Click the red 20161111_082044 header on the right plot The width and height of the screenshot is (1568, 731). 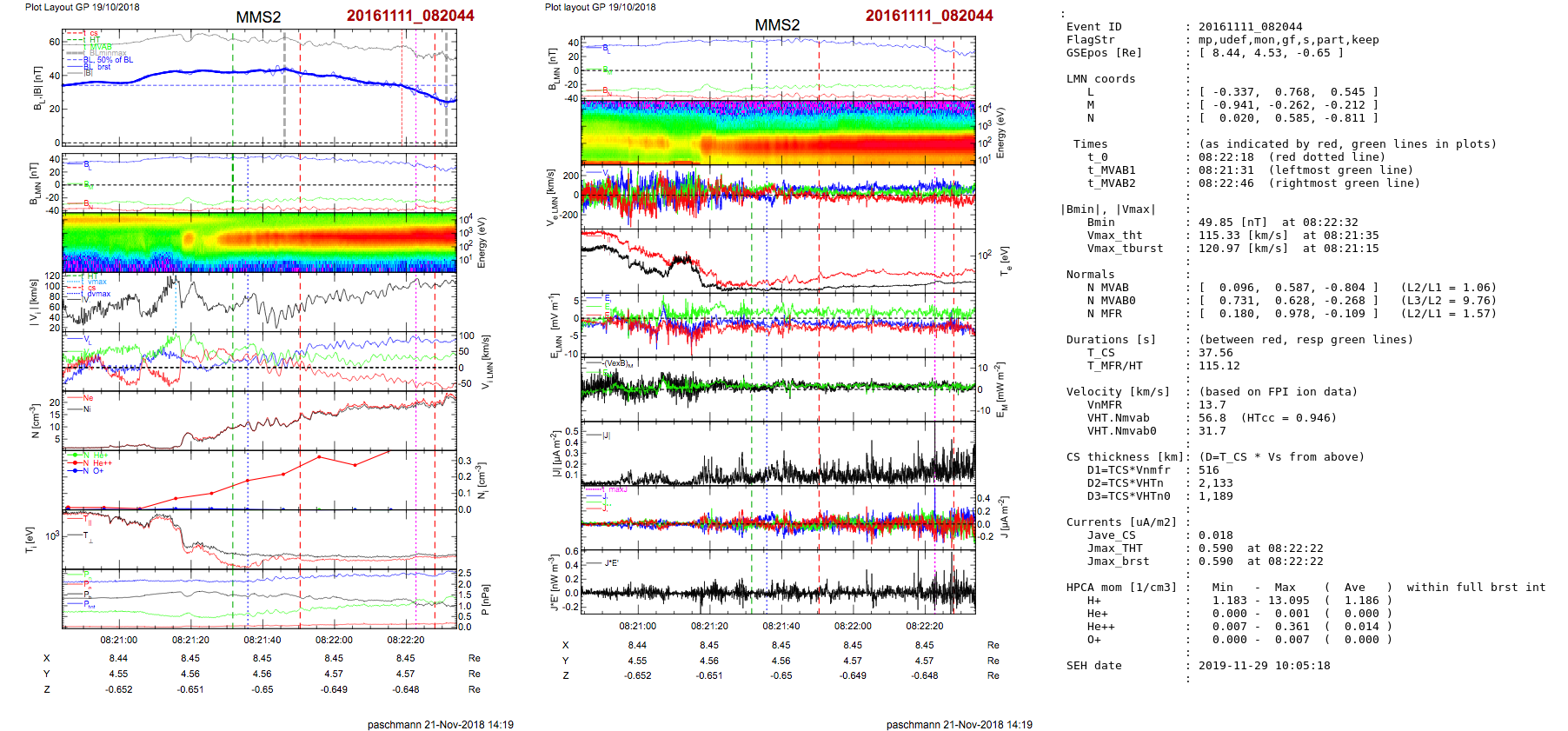(x=928, y=16)
